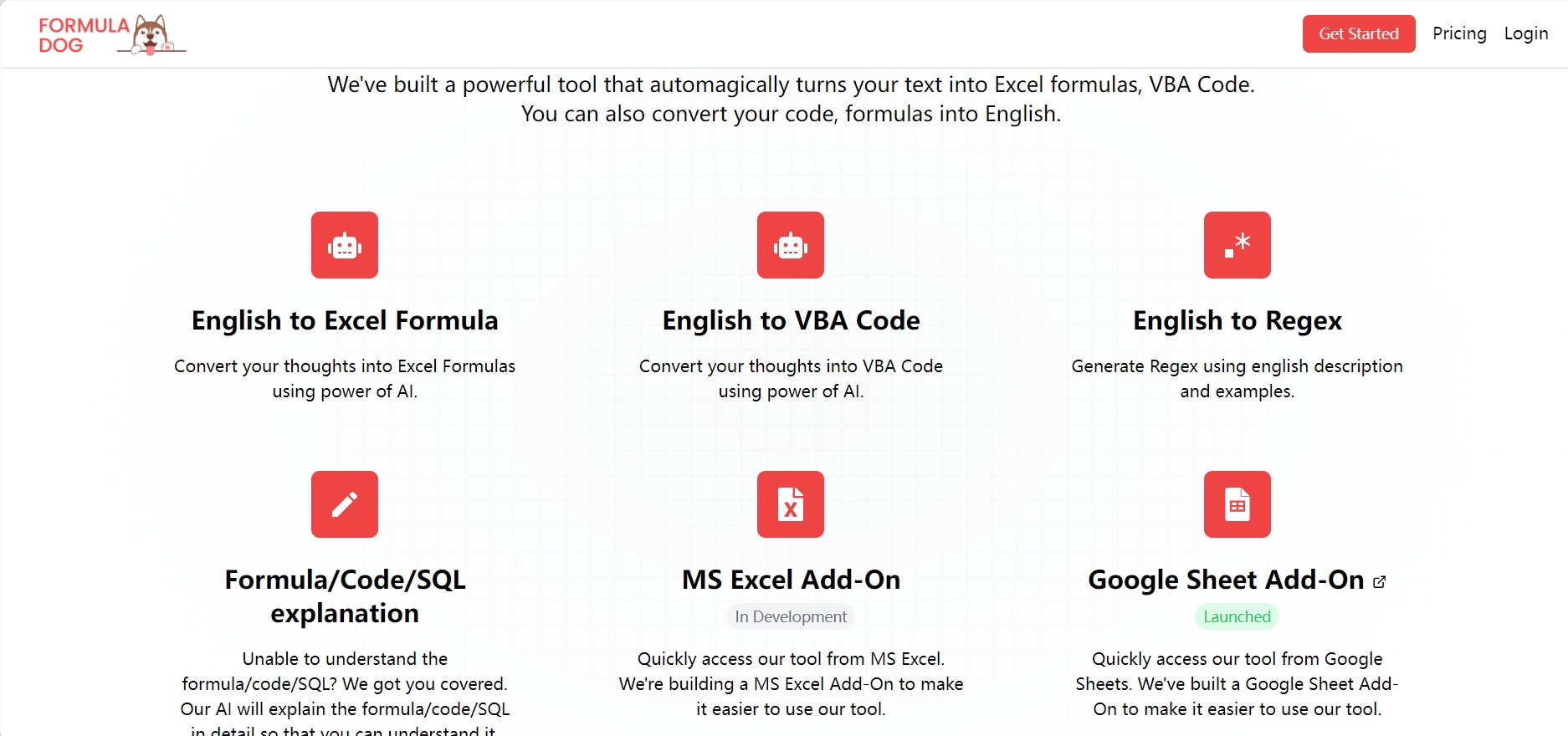Click the English to VBA Code robot icon
The width and height of the screenshot is (1568, 736).
[791, 245]
